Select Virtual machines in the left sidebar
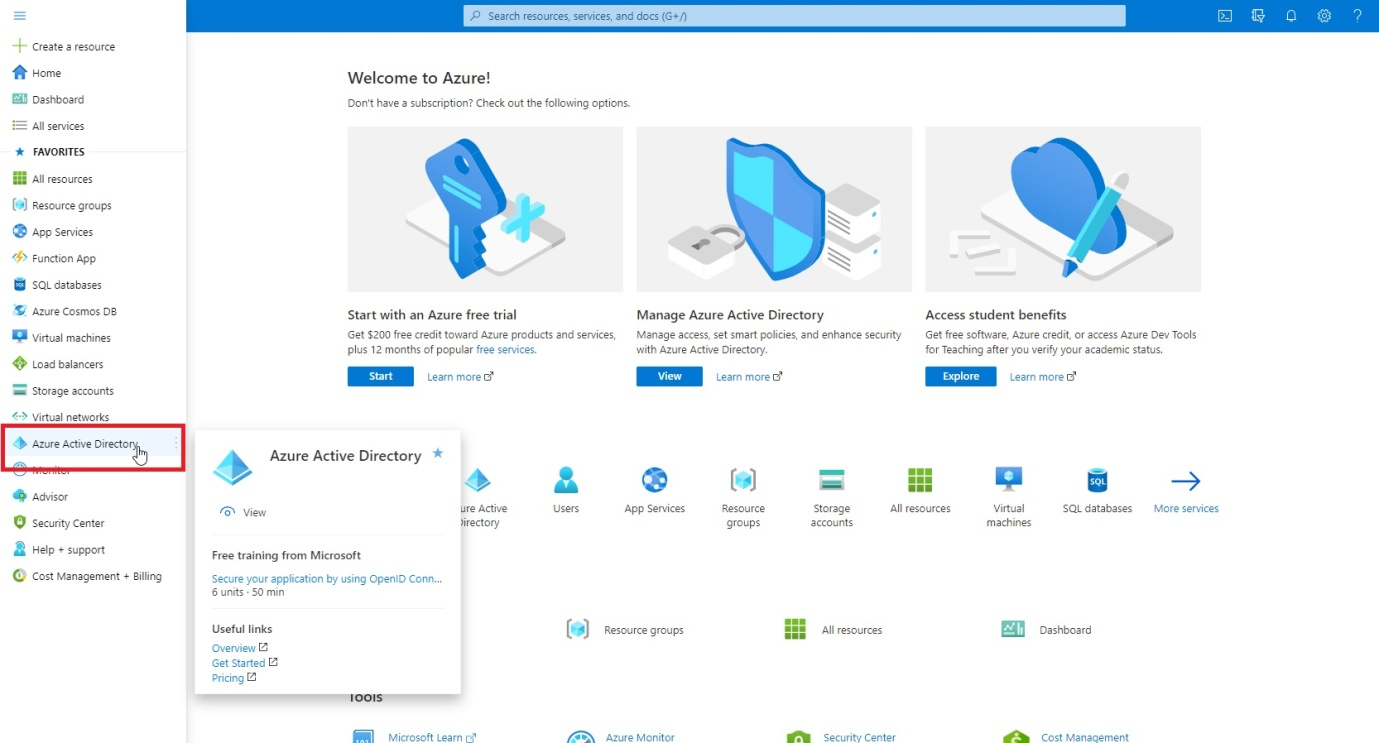The width and height of the screenshot is (1379, 743). (71, 338)
